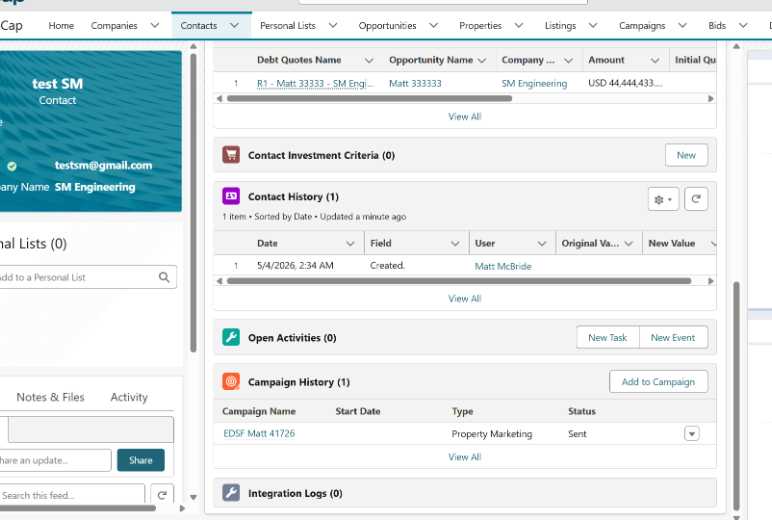Click the green verified email check icon
Image resolution: width=772 pixels, height=520 pixels.
(12, 166)
